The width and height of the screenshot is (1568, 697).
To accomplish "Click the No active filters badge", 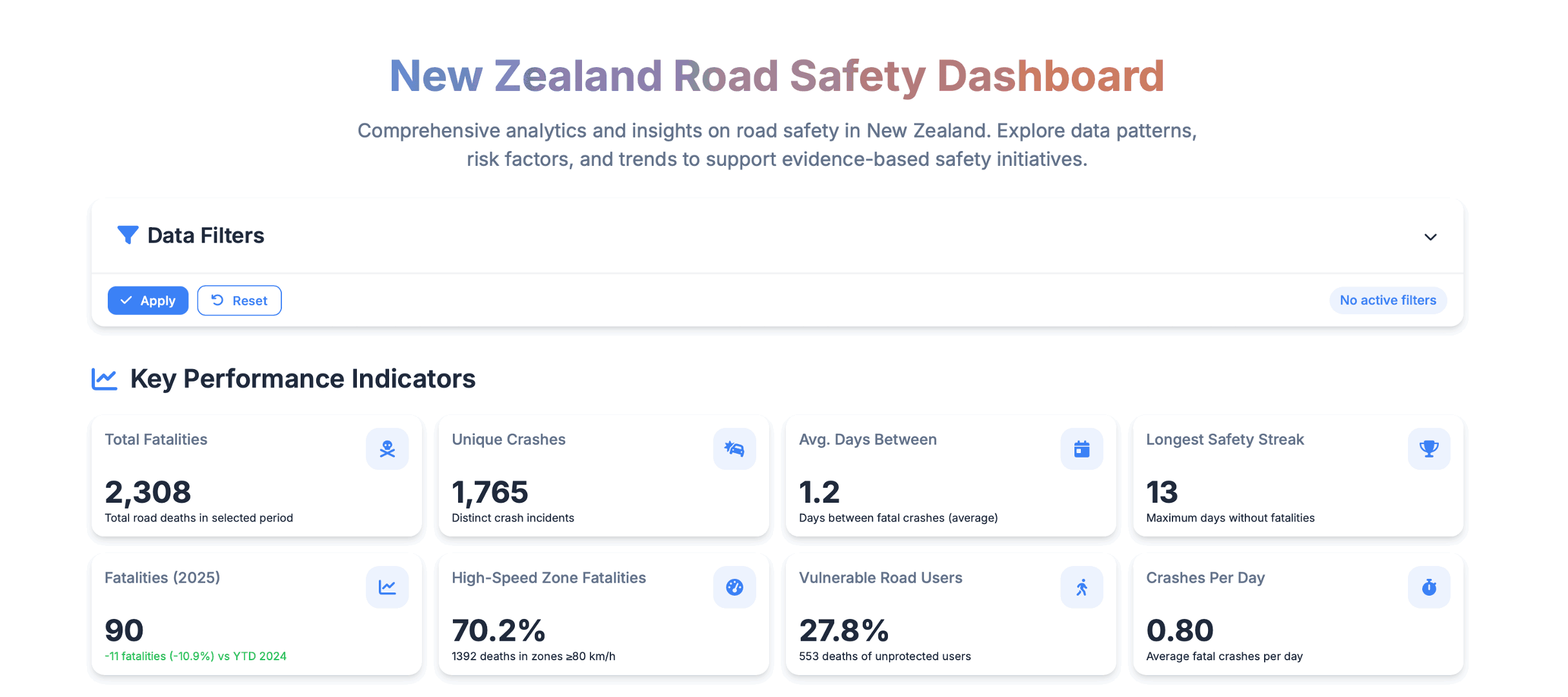I will click(1387, 300).
